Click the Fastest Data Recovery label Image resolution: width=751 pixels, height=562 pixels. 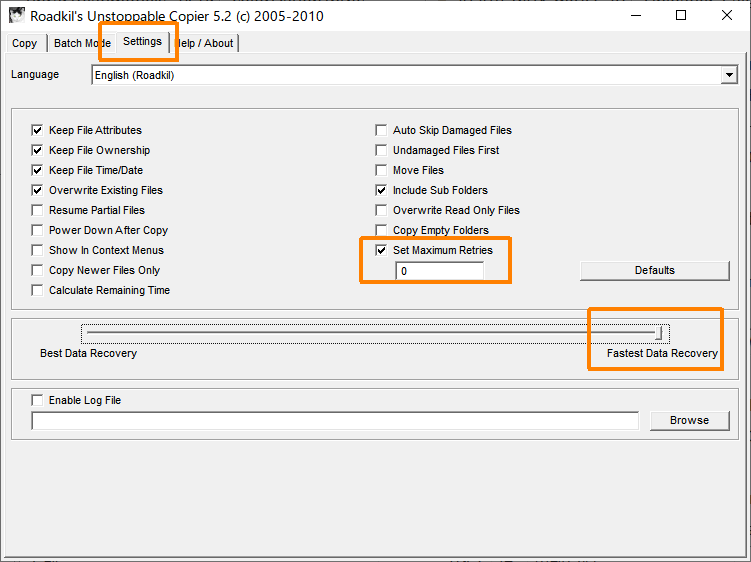tap(662, 354)
